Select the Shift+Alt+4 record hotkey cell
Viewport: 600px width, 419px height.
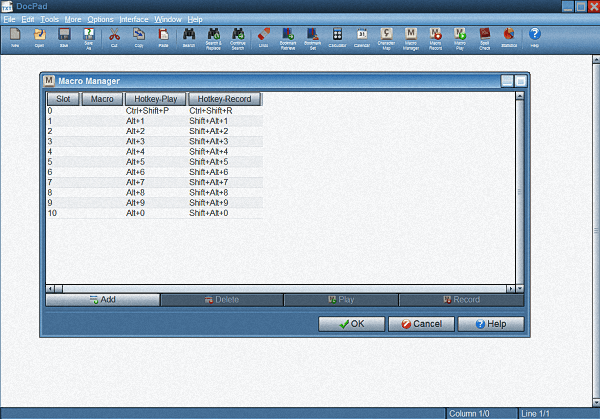tap(209, 152)
